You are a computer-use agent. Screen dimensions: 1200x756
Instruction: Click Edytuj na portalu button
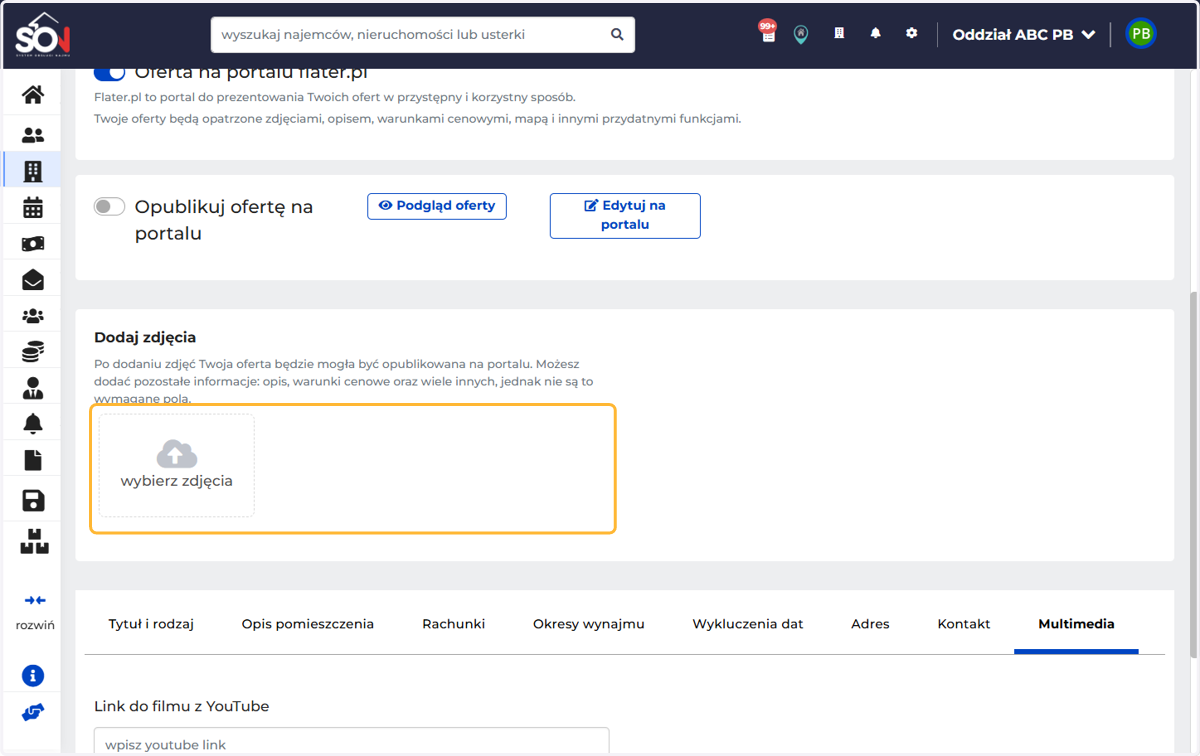click(625, 215)
